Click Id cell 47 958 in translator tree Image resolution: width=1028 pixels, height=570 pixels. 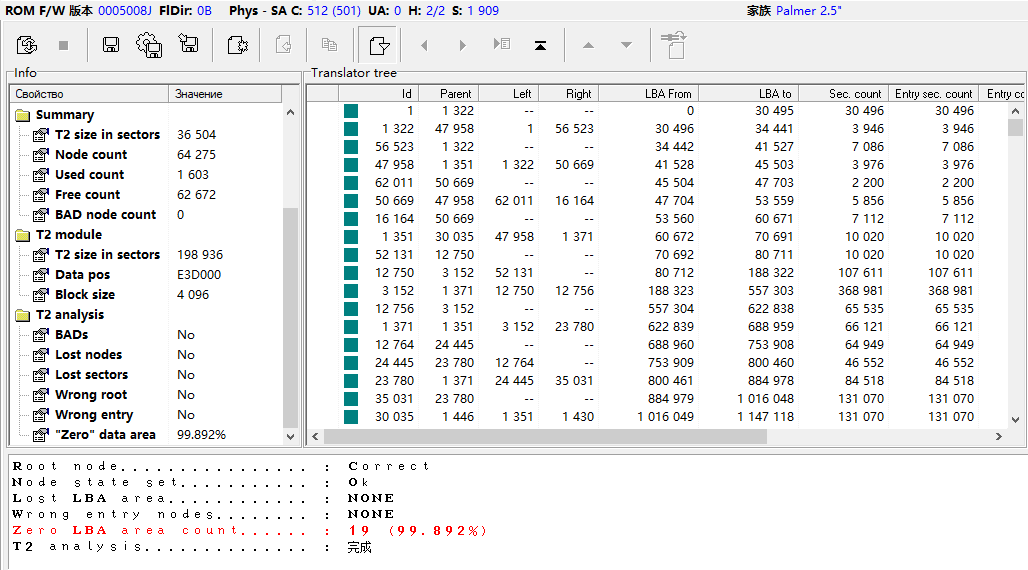[x=394, y=165]
